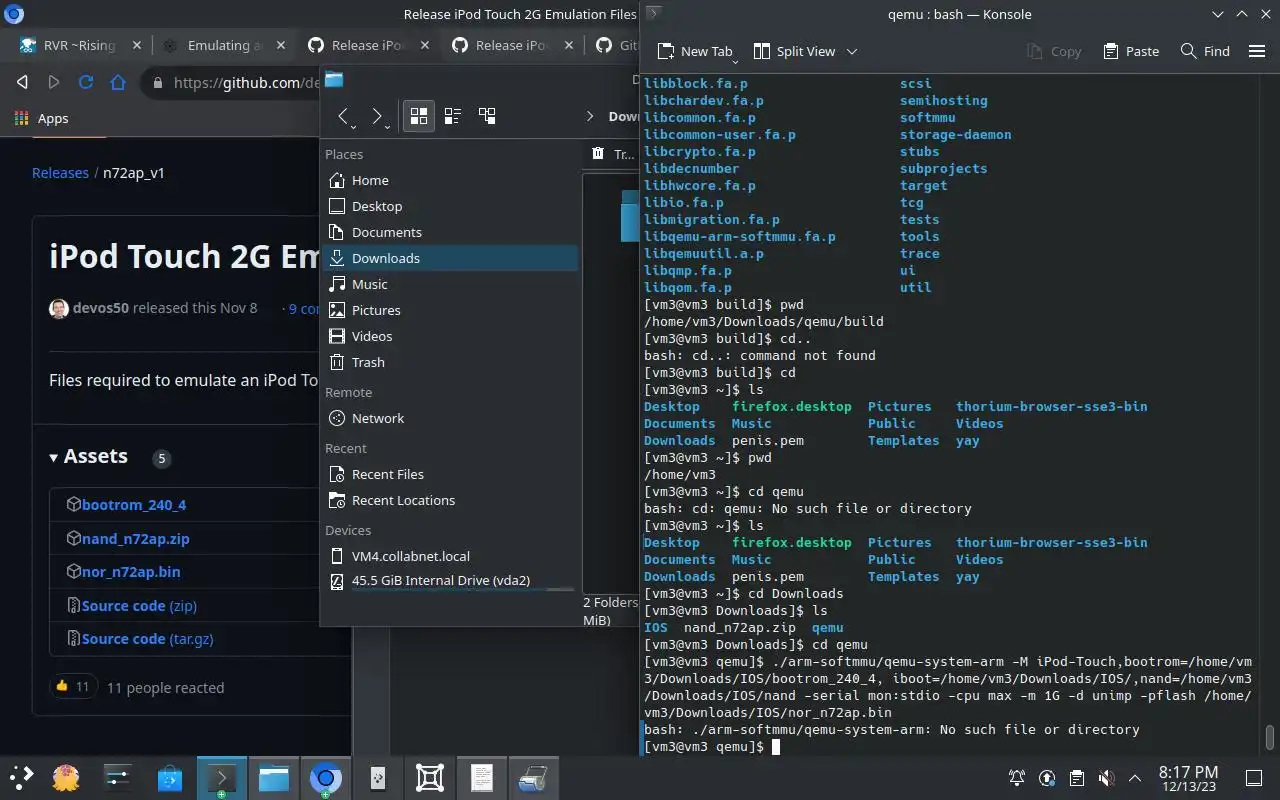Click the thumbs up reaction button
The height and width of the screenshot is (800, 1280).
(73, 686)
